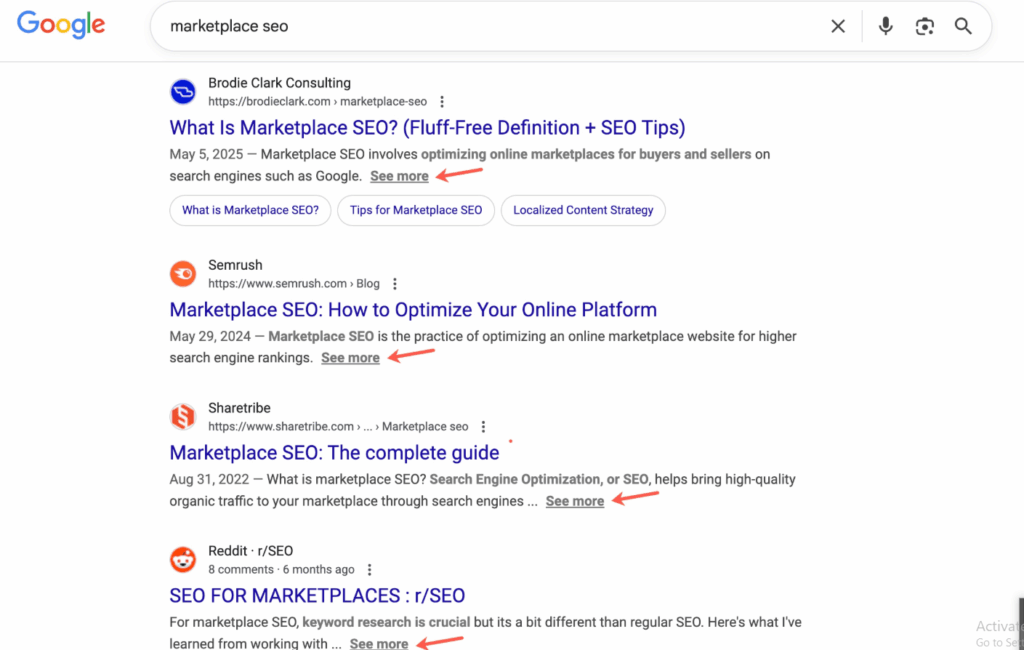
Task: Open three-dot menu beside Reddit comments line
Action: click(370, 570)
